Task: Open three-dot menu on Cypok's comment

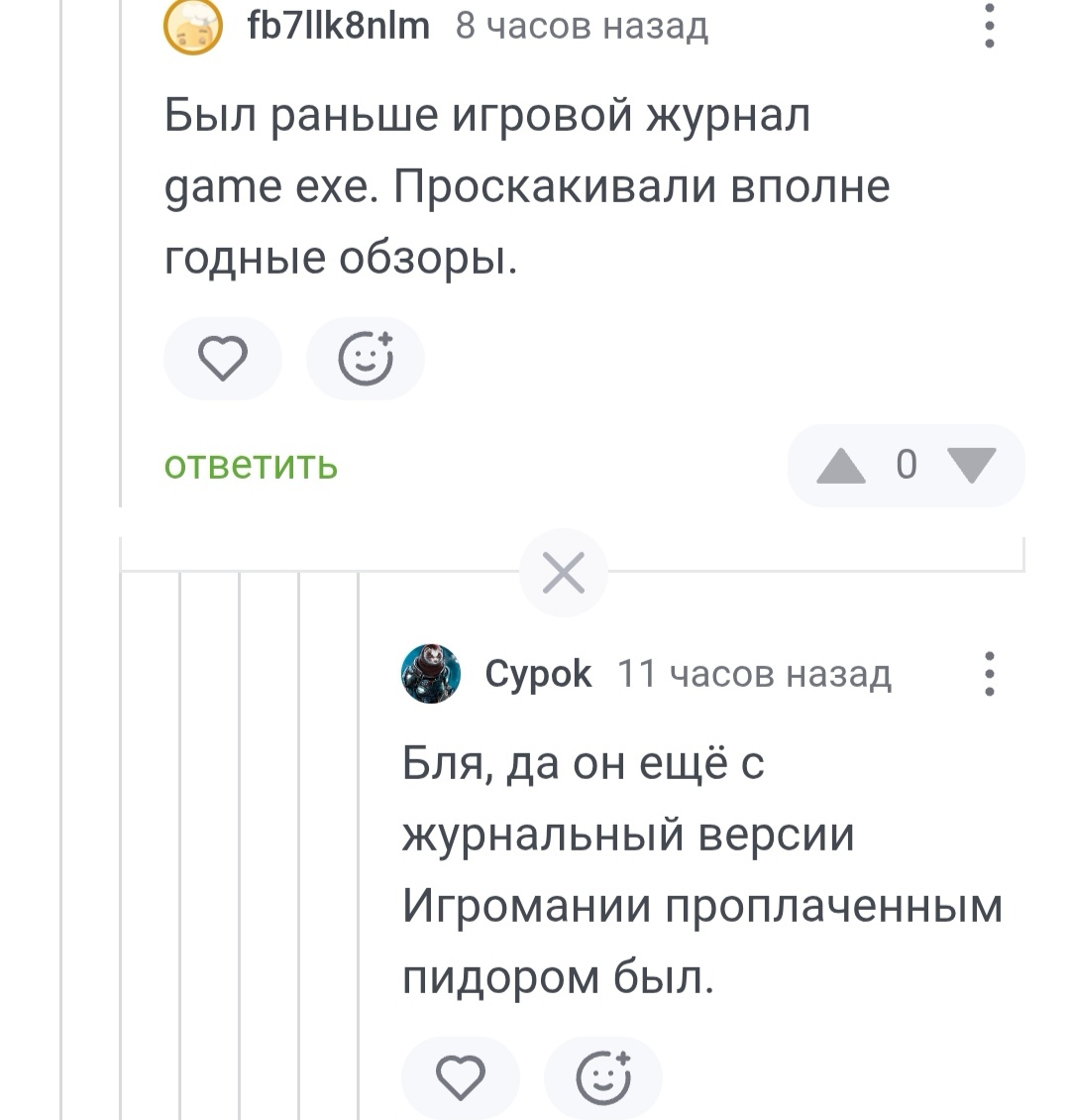Action: (x=989, y=674)
